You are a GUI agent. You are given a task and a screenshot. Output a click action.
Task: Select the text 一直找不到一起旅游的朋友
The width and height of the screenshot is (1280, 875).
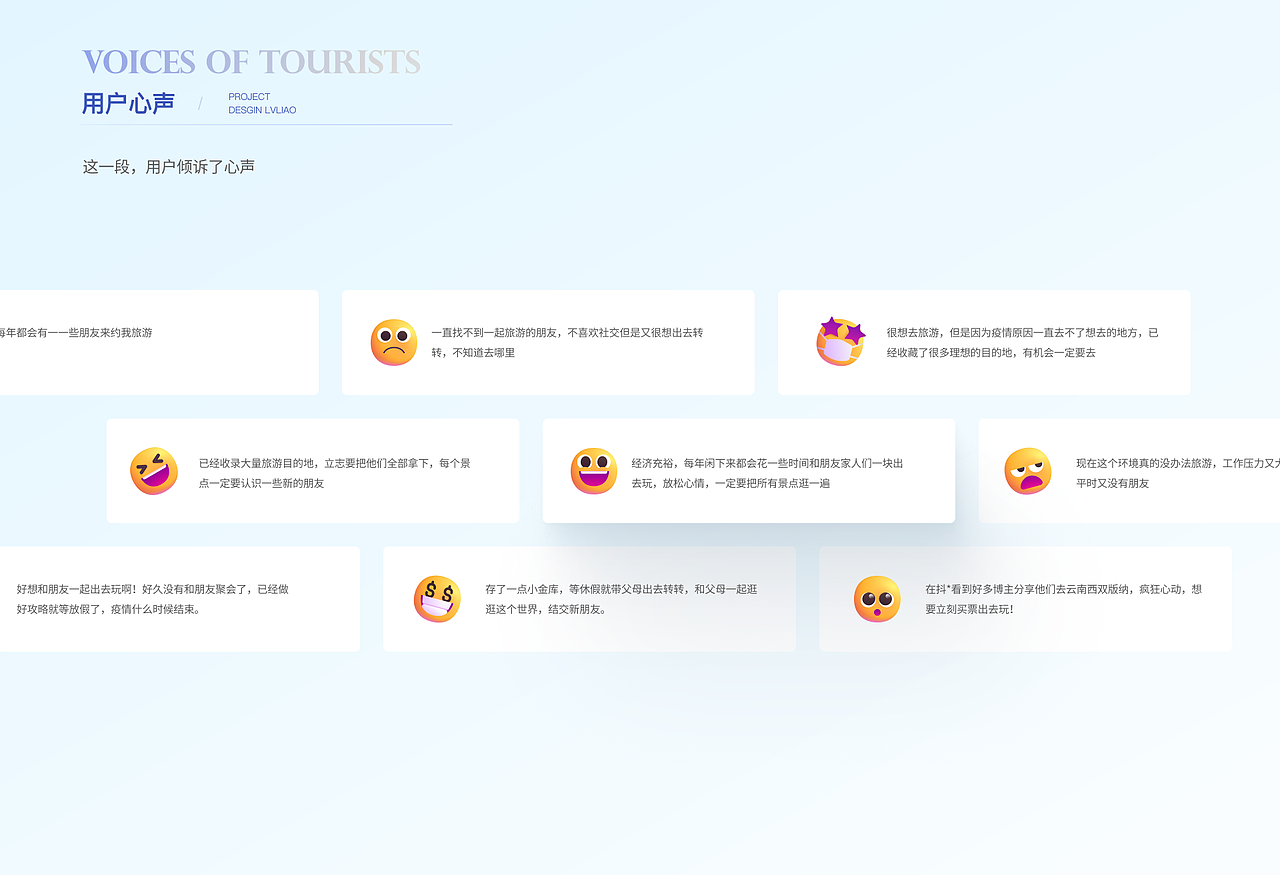pyautogui.click(x=496, y=333)
